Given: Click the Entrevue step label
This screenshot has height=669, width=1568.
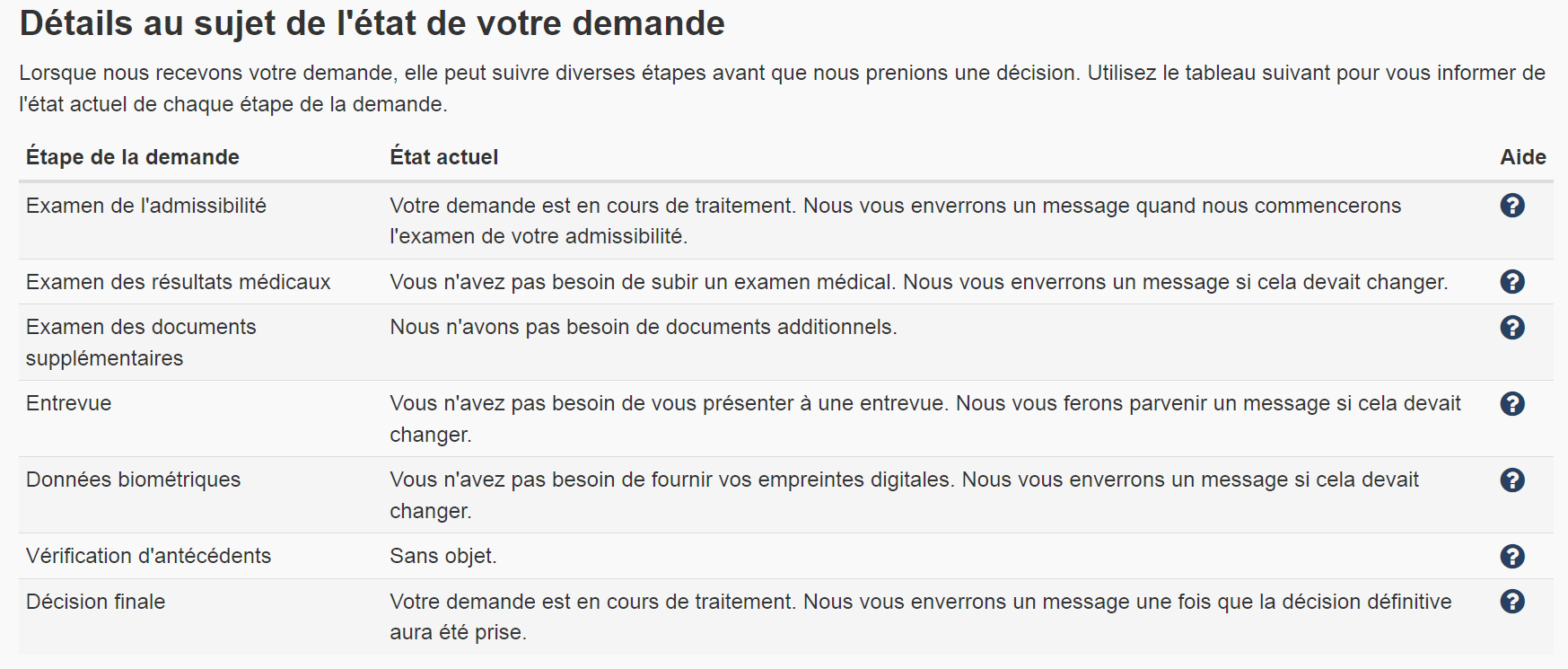Looking at the screenshot, I should coord(68,403).
